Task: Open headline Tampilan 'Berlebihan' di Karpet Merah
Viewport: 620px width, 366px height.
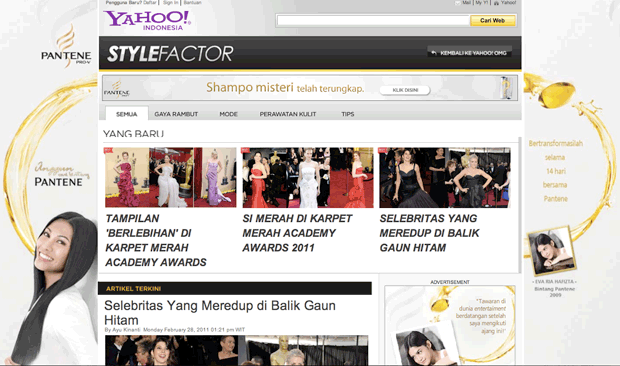Action: [156, 240]
